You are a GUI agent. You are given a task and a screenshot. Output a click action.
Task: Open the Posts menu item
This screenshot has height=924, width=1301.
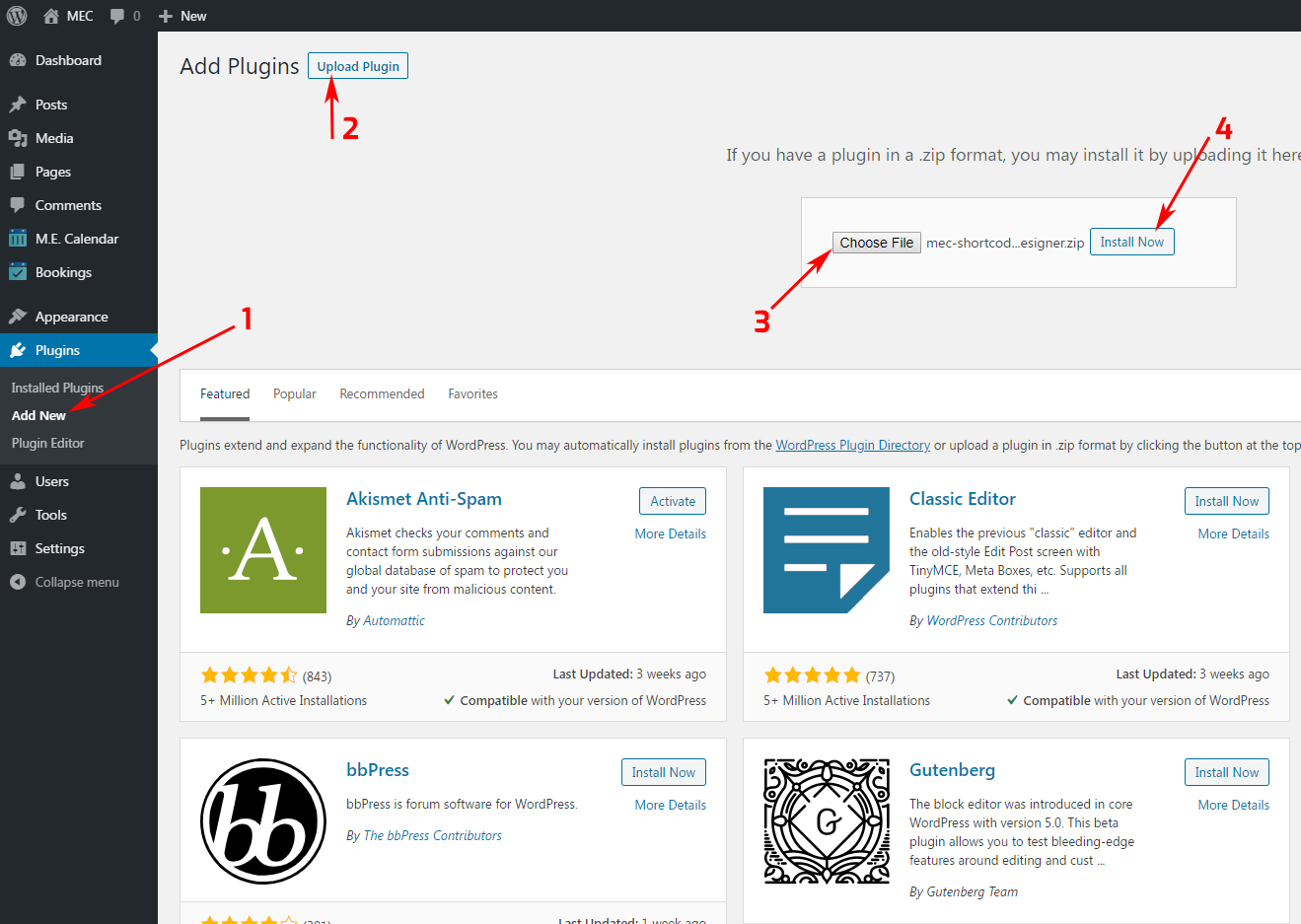tap(79, 105)
